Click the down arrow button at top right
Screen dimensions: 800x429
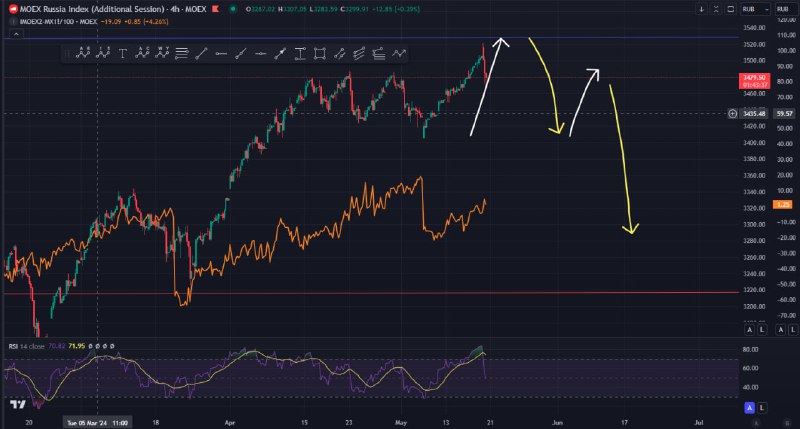coord(702,9)
